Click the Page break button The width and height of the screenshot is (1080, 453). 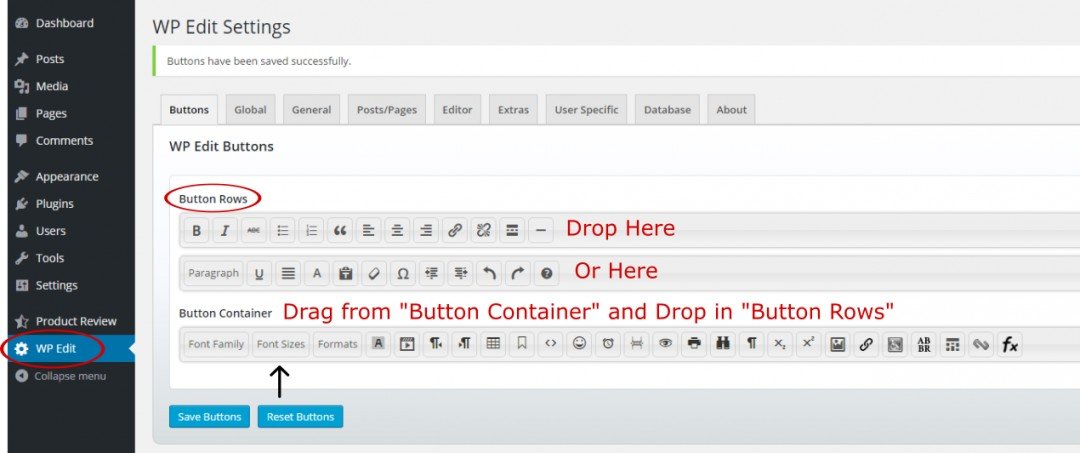tap(636, 344)
